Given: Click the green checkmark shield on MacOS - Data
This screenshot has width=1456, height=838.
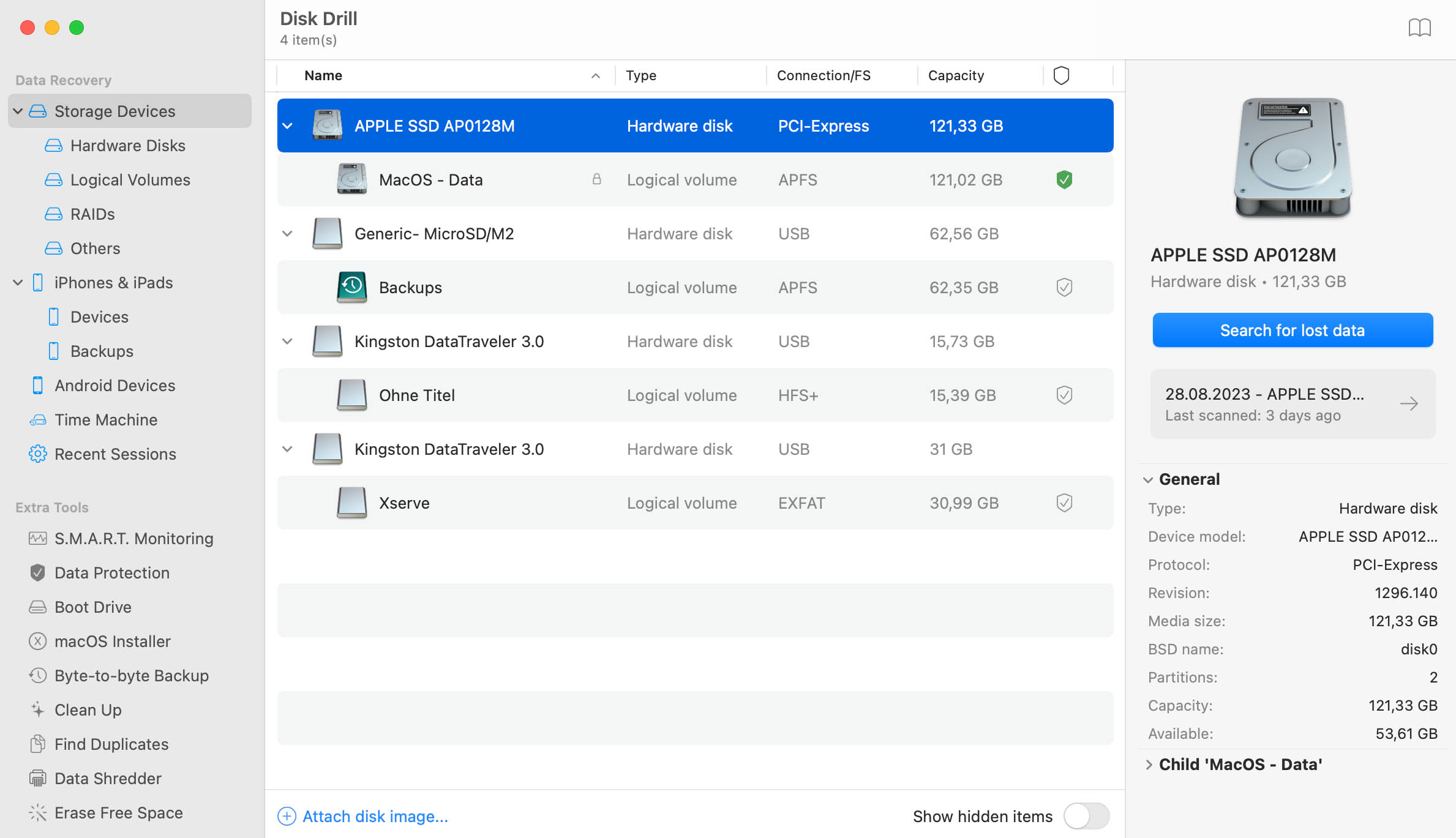Looking at the screenshot, I should pyautogui.click(x=1063, y=180).
